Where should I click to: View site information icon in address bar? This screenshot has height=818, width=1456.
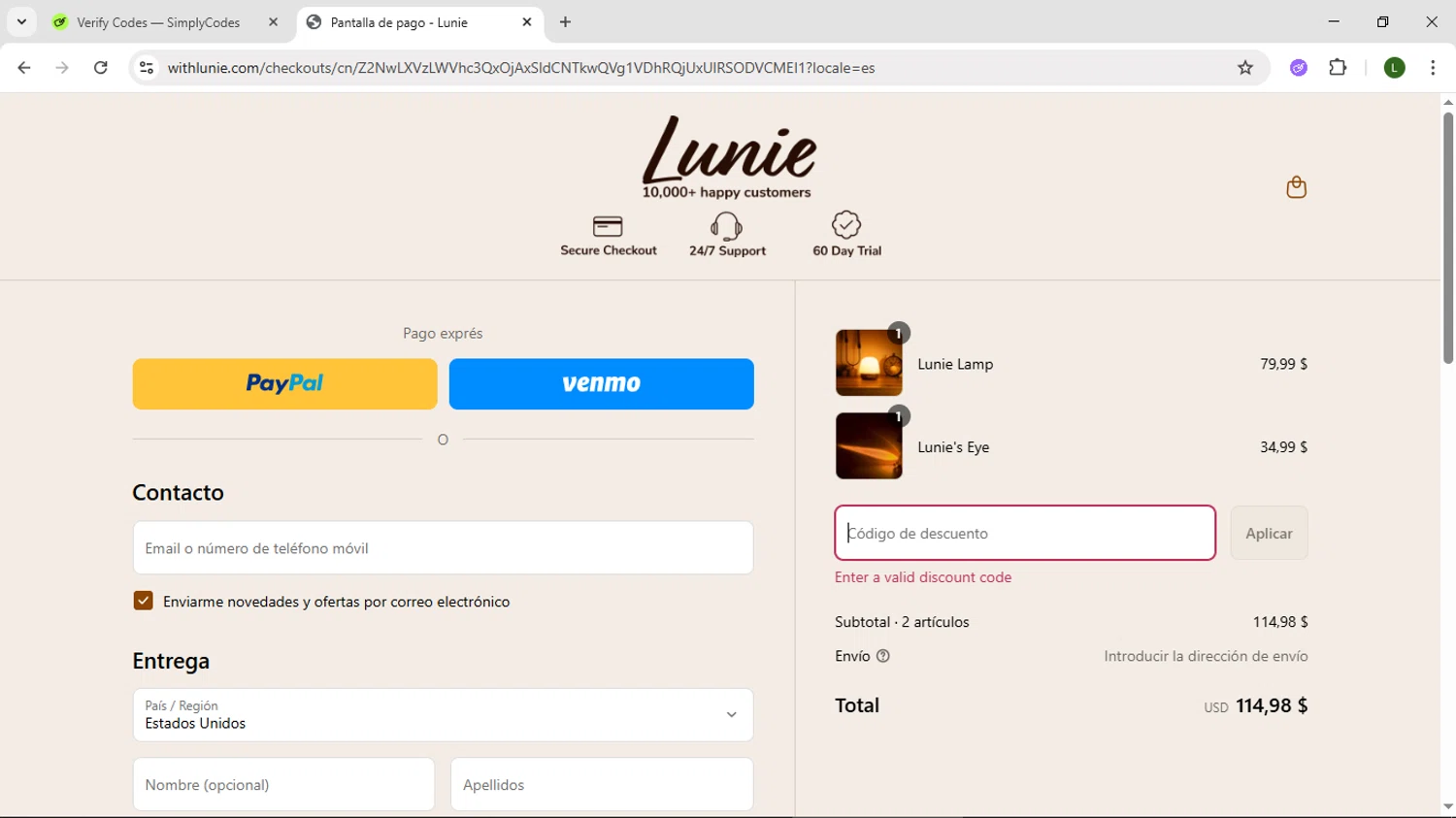tap(147, 68)
